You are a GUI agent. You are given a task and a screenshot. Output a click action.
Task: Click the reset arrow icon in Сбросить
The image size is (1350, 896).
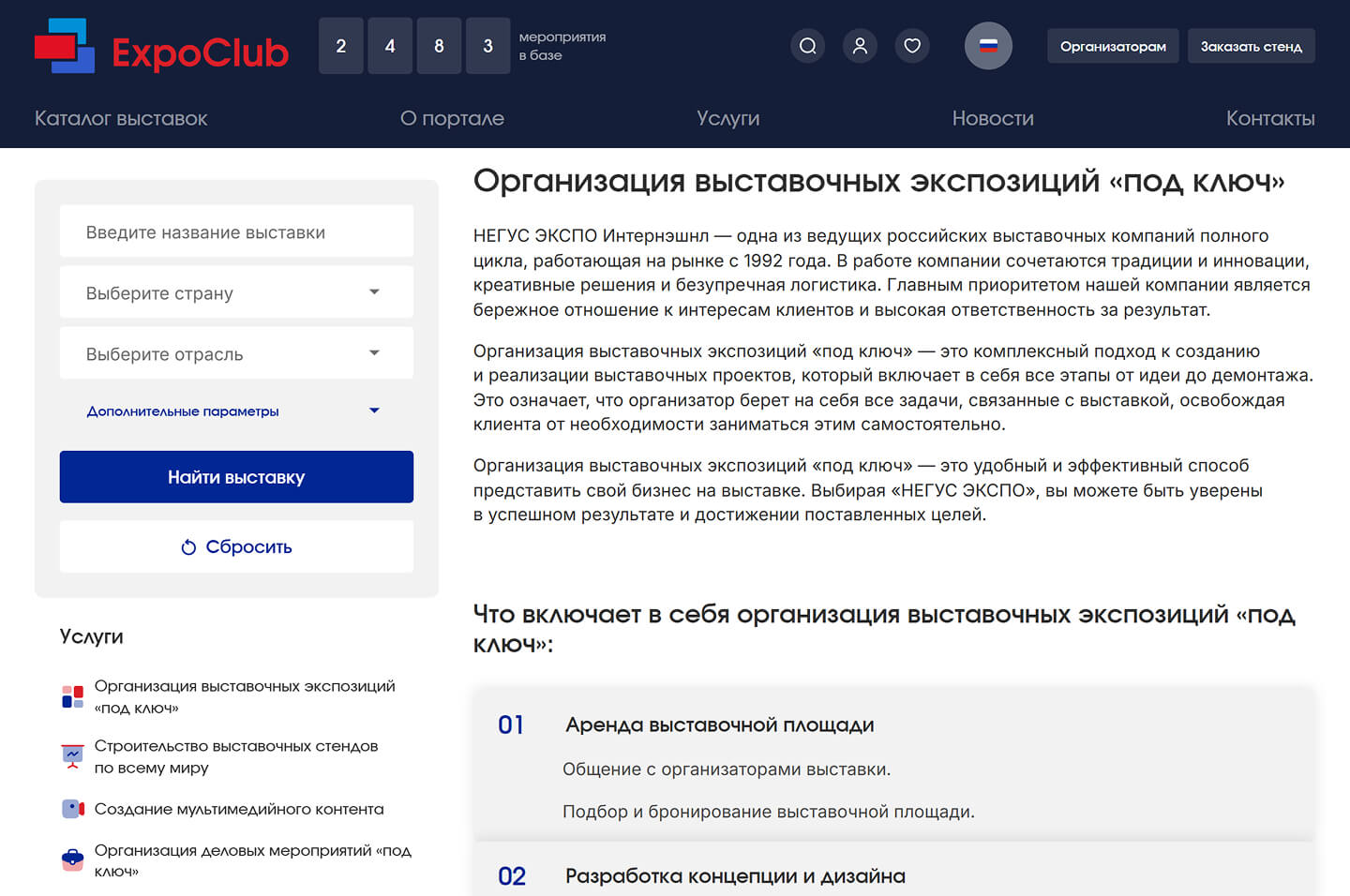[188, 547]
